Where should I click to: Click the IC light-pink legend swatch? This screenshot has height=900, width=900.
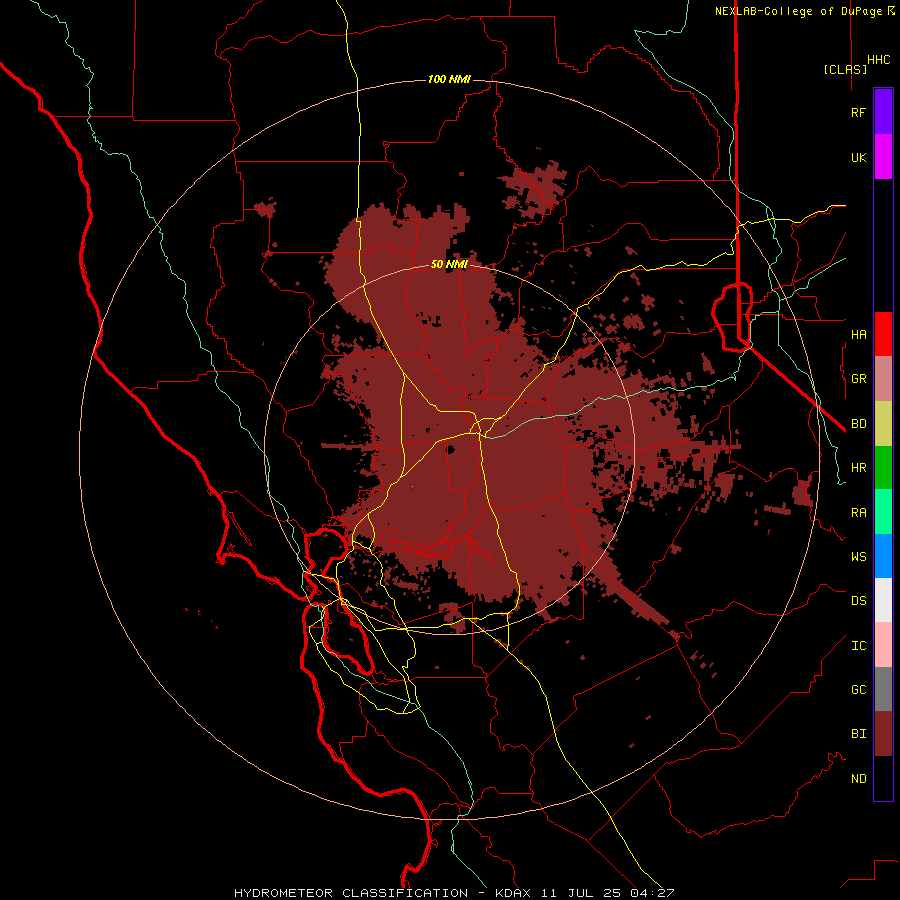[x=883, y=645]
